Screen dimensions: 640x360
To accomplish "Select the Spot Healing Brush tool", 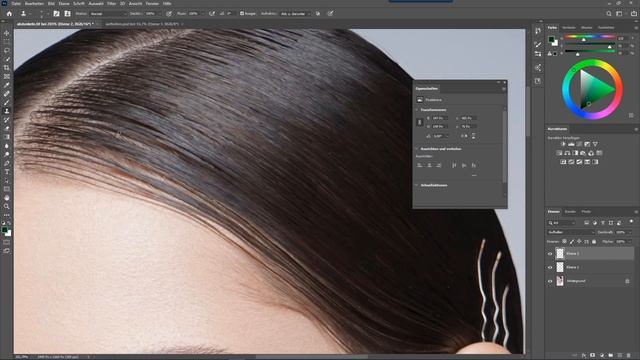I will click(x=7, y=93).
